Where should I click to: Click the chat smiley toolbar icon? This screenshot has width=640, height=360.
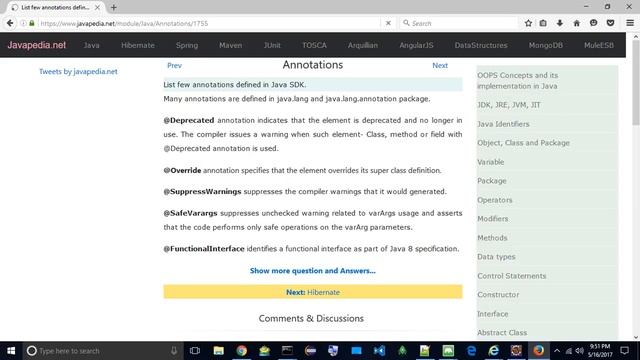click(593, 23)
